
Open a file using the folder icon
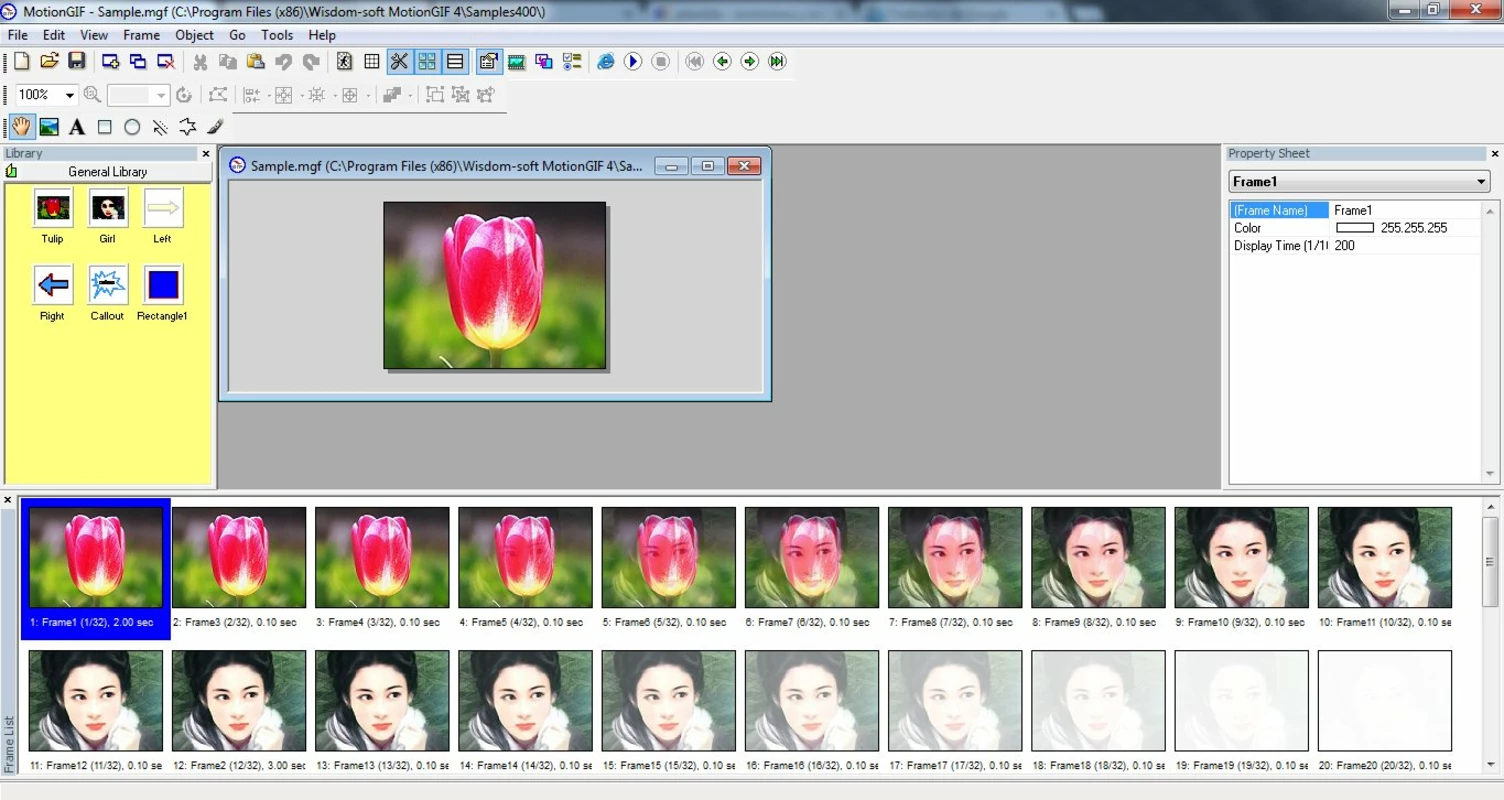(x=49, y=61)
